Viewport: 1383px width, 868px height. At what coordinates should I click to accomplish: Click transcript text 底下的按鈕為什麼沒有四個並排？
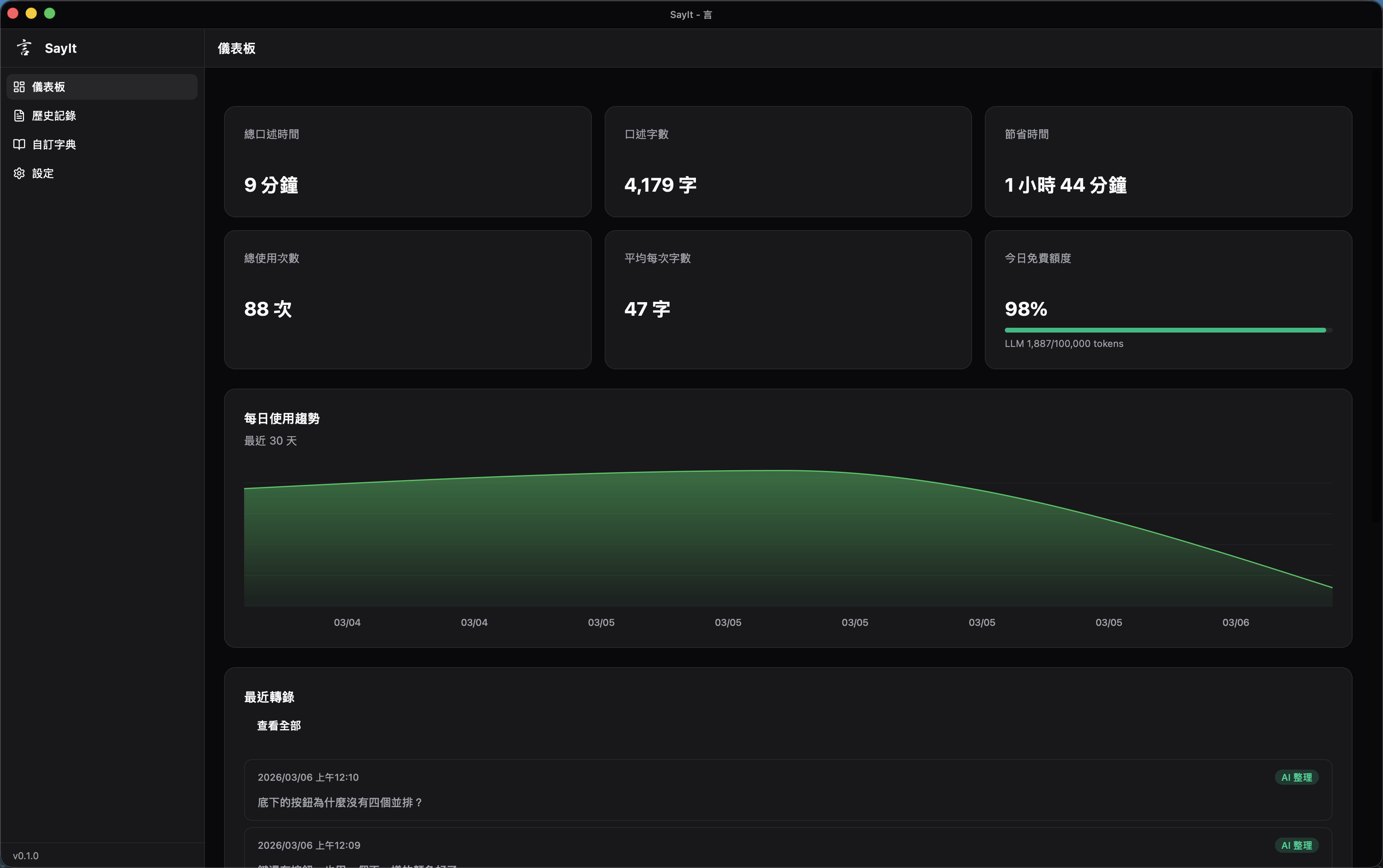point(340,802)
